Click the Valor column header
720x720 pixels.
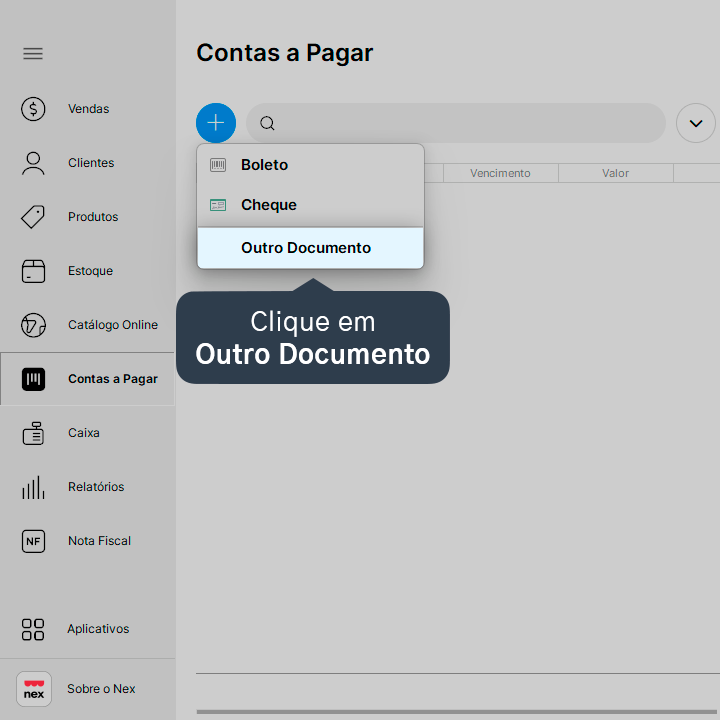coord(616,173)
